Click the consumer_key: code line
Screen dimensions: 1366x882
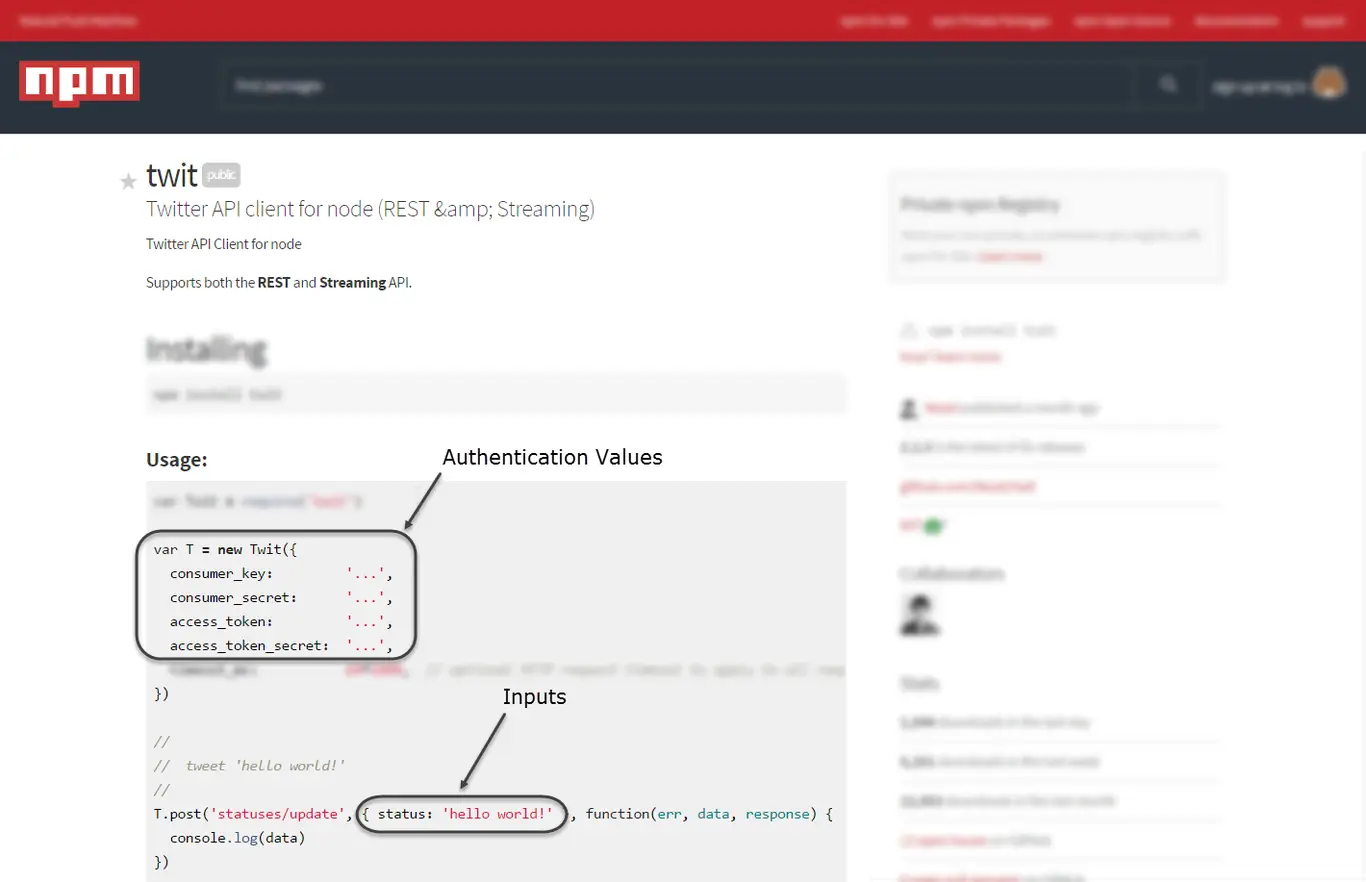[280, 573]
